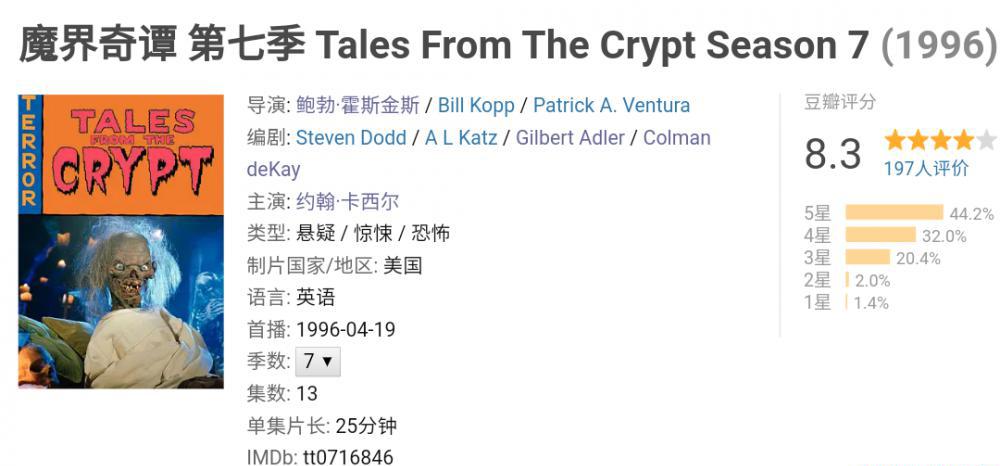Click the star rating icons

[x=940, y=140]
